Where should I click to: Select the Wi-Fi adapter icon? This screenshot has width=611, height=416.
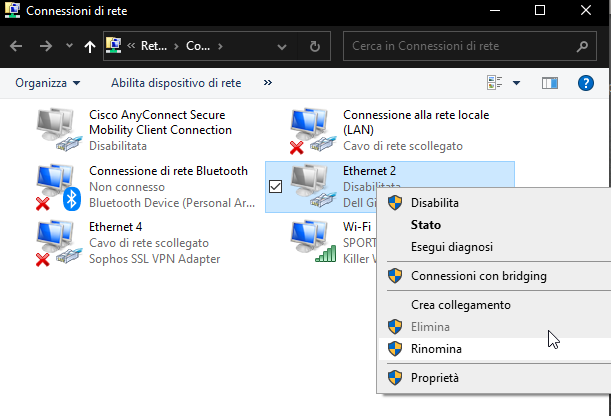313,242
